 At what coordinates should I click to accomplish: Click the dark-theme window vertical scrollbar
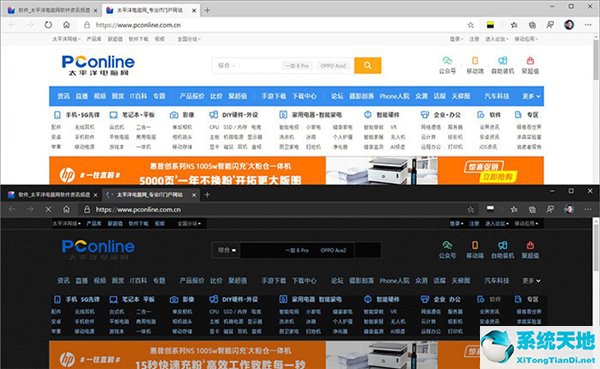(x=596, y=245)
